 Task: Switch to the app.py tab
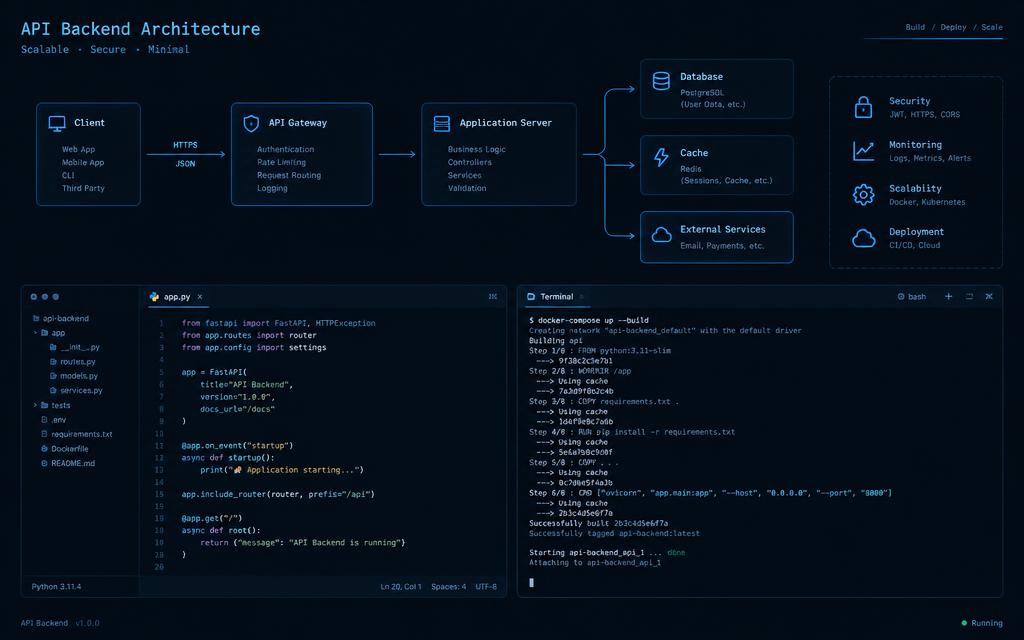[x=176, y=296]
